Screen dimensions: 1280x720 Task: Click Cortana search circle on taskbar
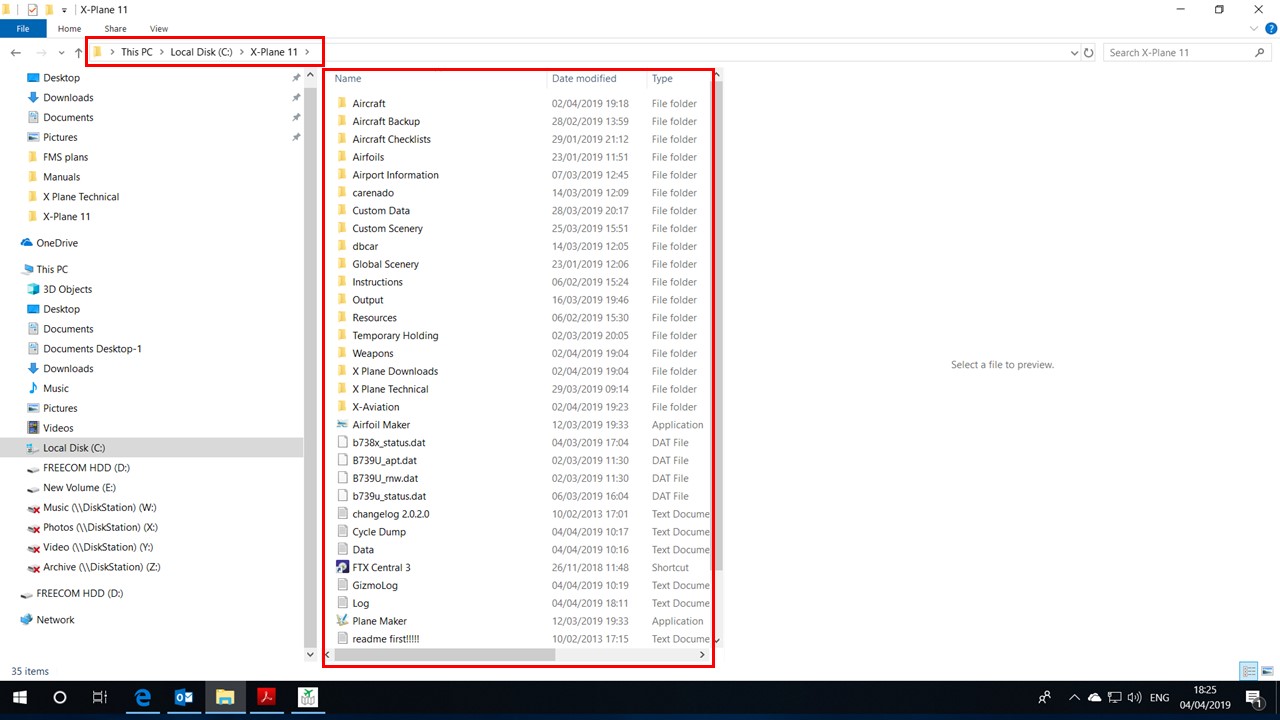59,697
